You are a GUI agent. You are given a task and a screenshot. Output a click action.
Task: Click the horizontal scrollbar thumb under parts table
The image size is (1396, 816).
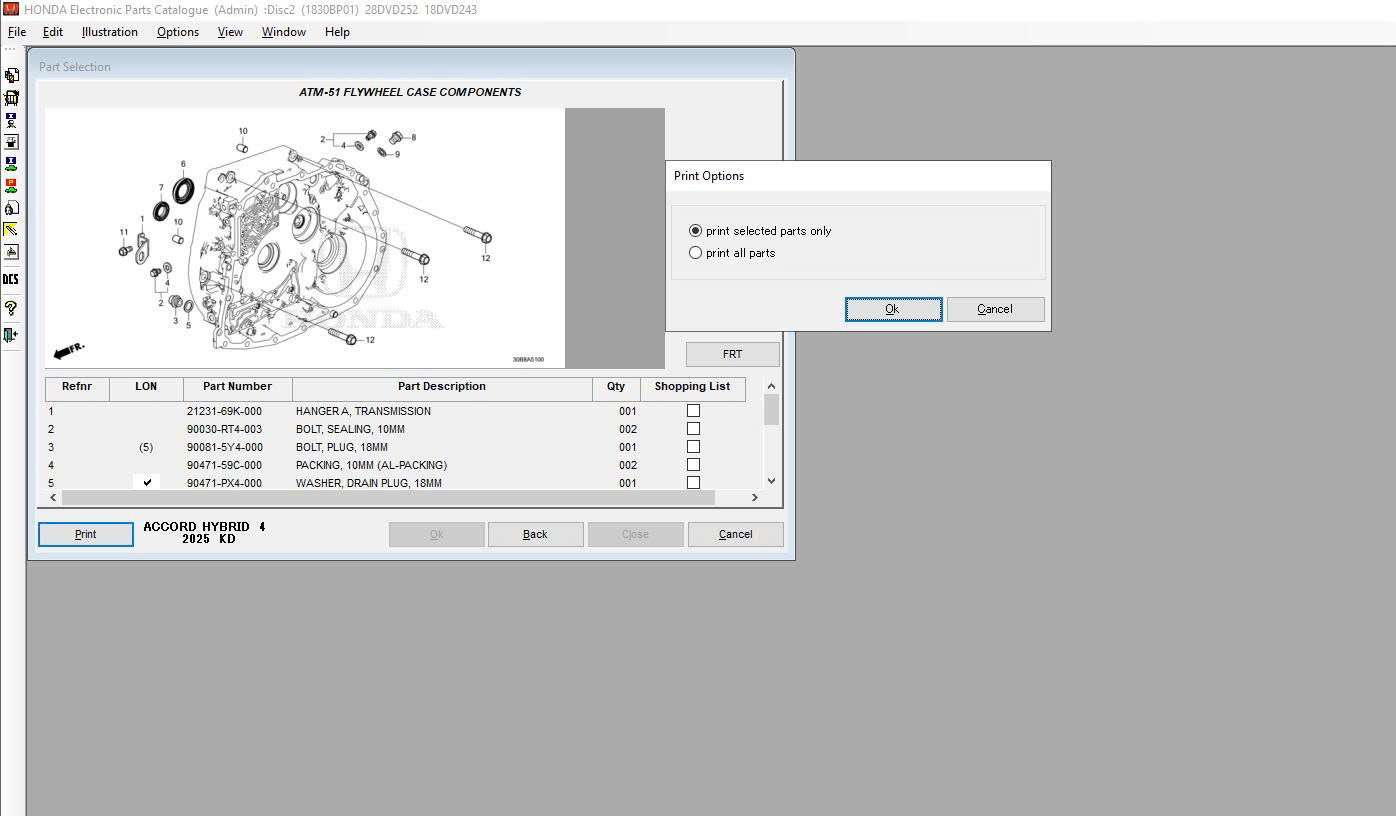coord(388,497)
